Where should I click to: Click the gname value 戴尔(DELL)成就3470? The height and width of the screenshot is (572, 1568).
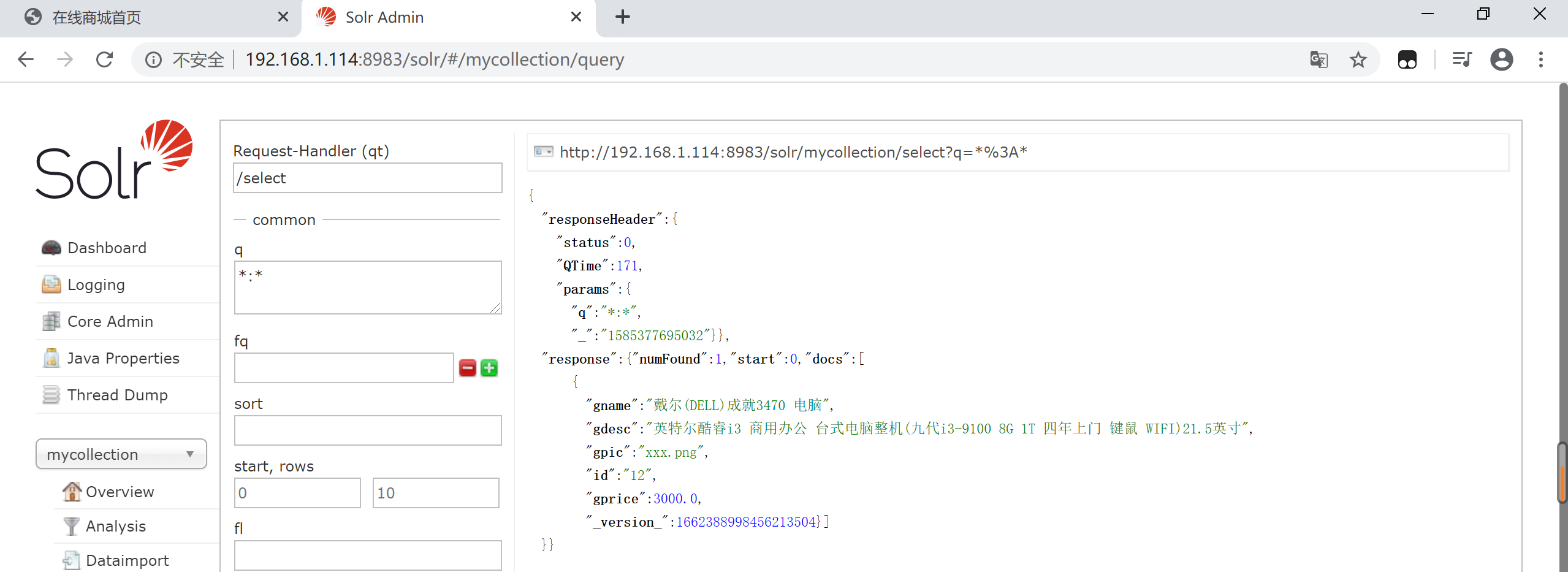point(737,405)
